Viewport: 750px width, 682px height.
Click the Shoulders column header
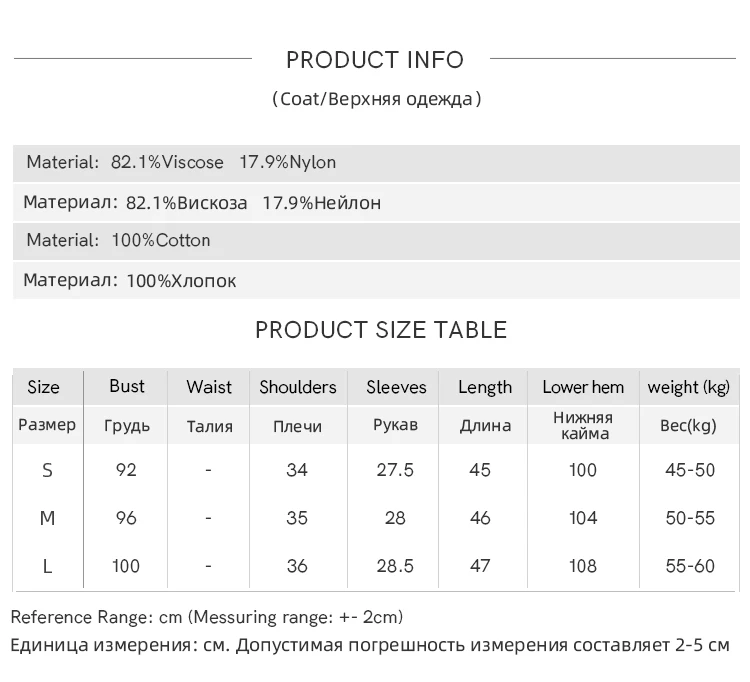click(298, 387)
